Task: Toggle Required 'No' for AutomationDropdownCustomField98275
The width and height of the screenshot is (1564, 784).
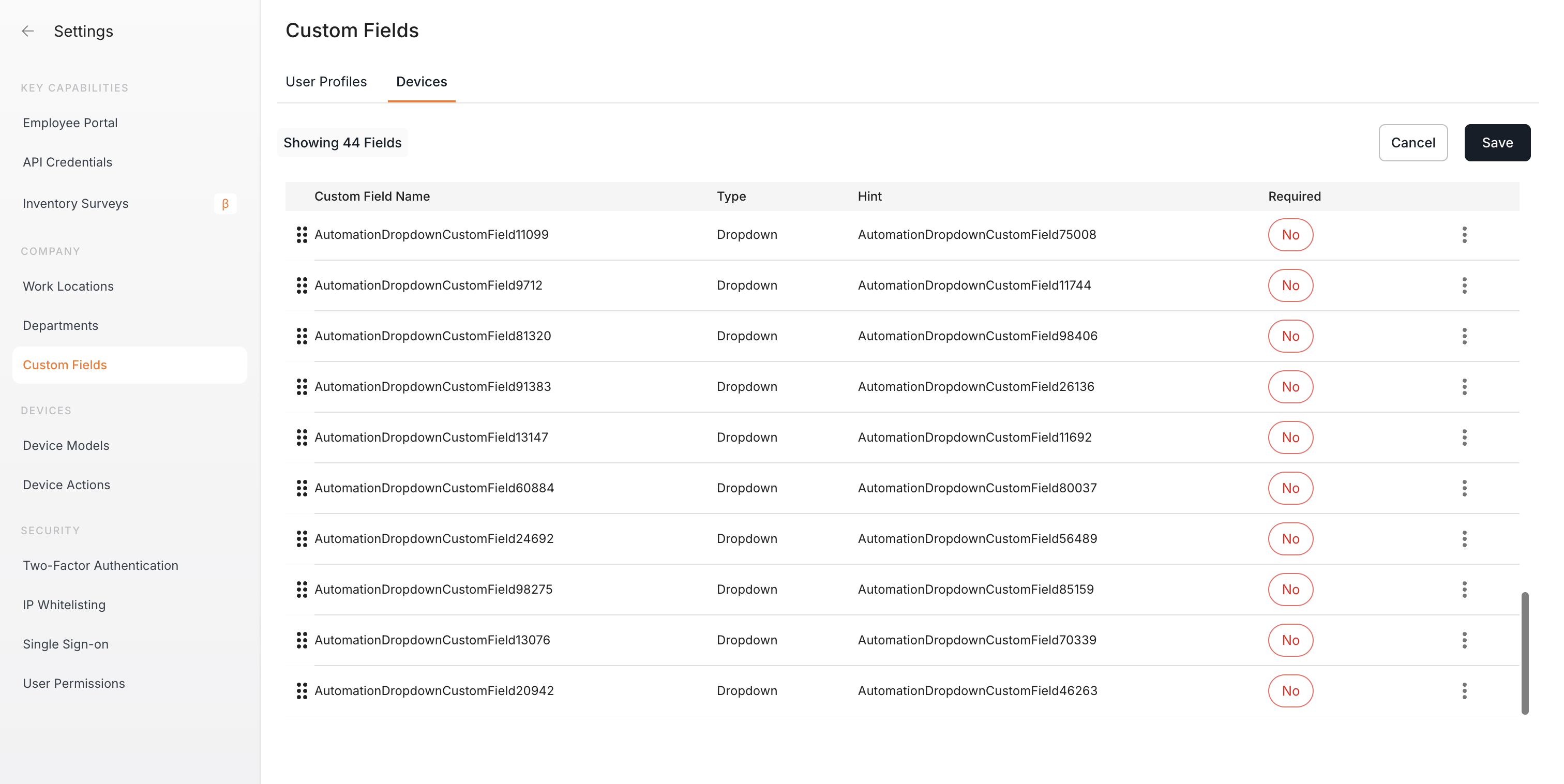Action: (1290, 590)
